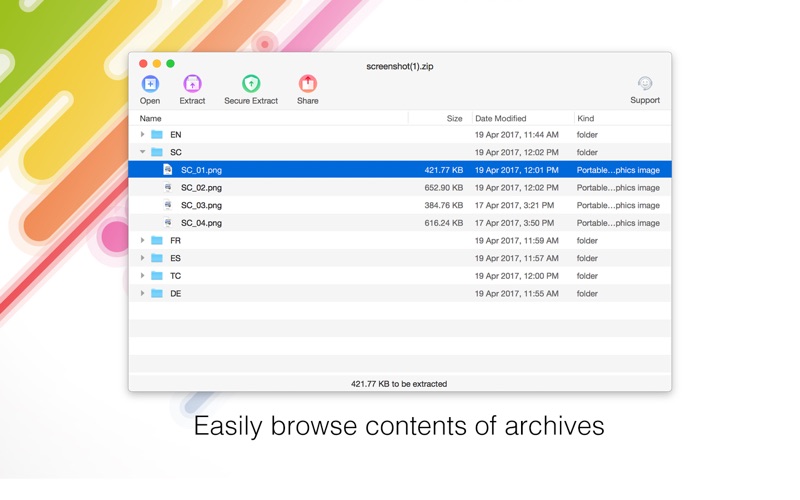Collapse the SC folder disclosure triangle

(142, 153)
